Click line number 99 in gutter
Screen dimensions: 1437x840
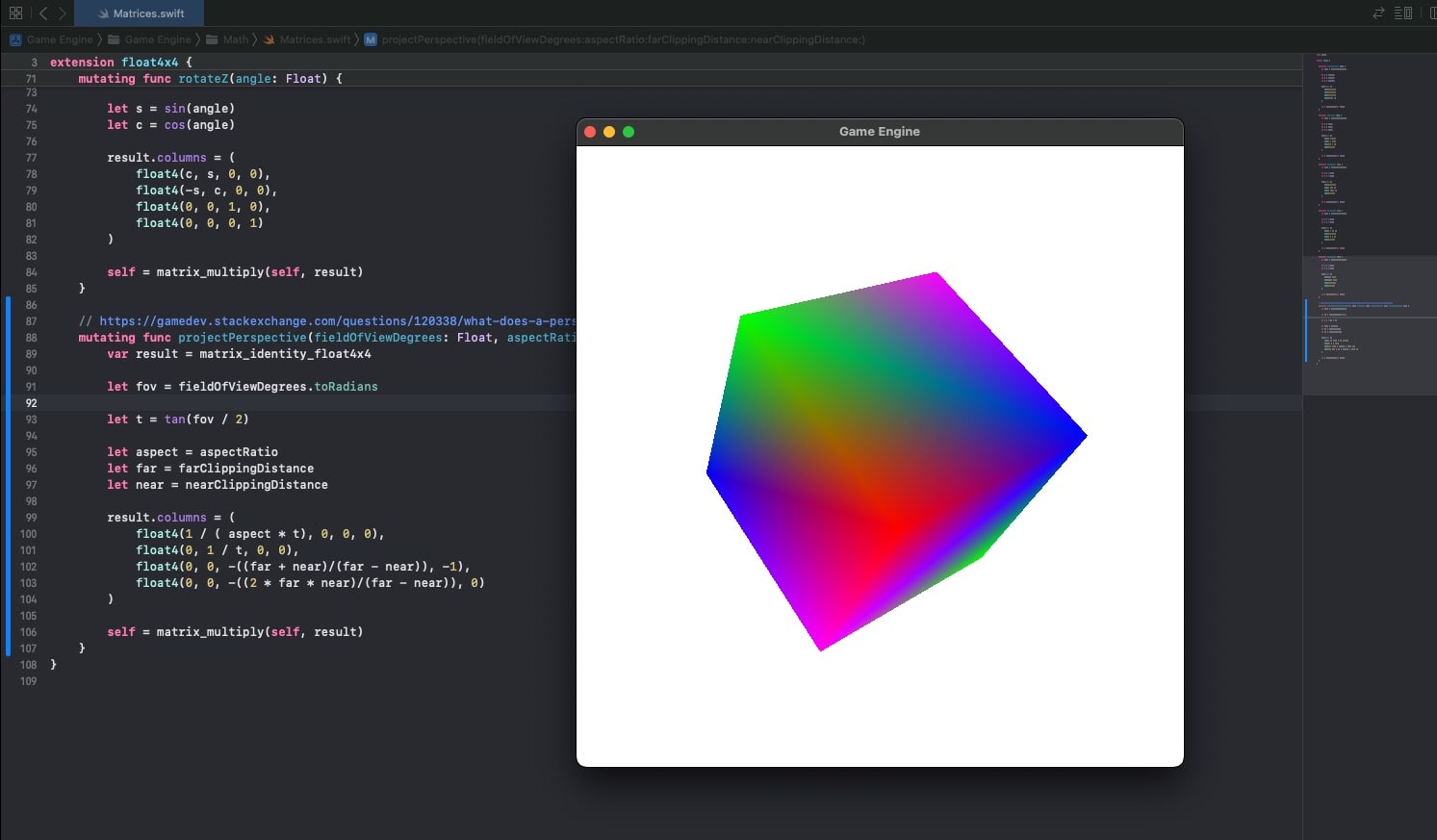point(31,518)
